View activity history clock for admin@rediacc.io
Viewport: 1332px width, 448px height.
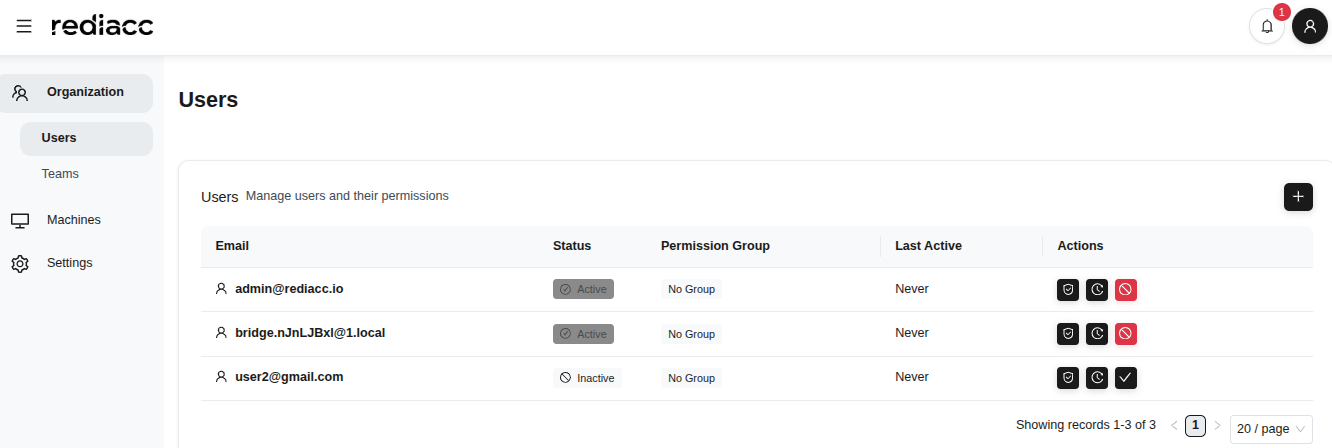(x=1097, y=289)
